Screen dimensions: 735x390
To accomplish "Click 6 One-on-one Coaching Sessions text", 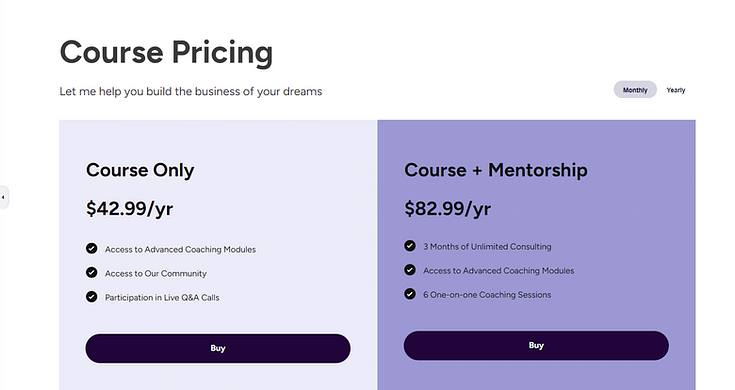I will (487, 295).
